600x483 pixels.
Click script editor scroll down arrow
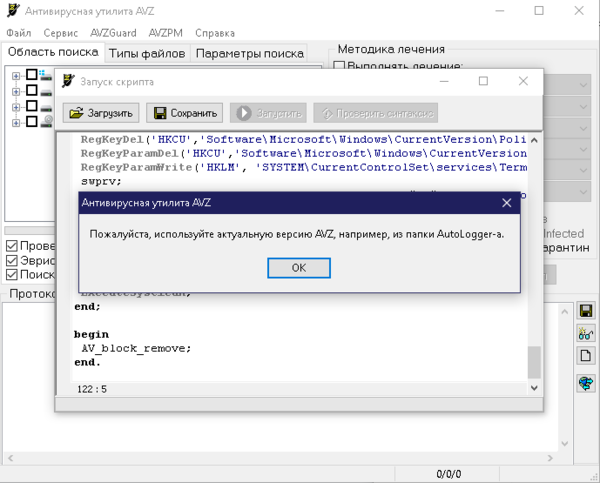534,388
